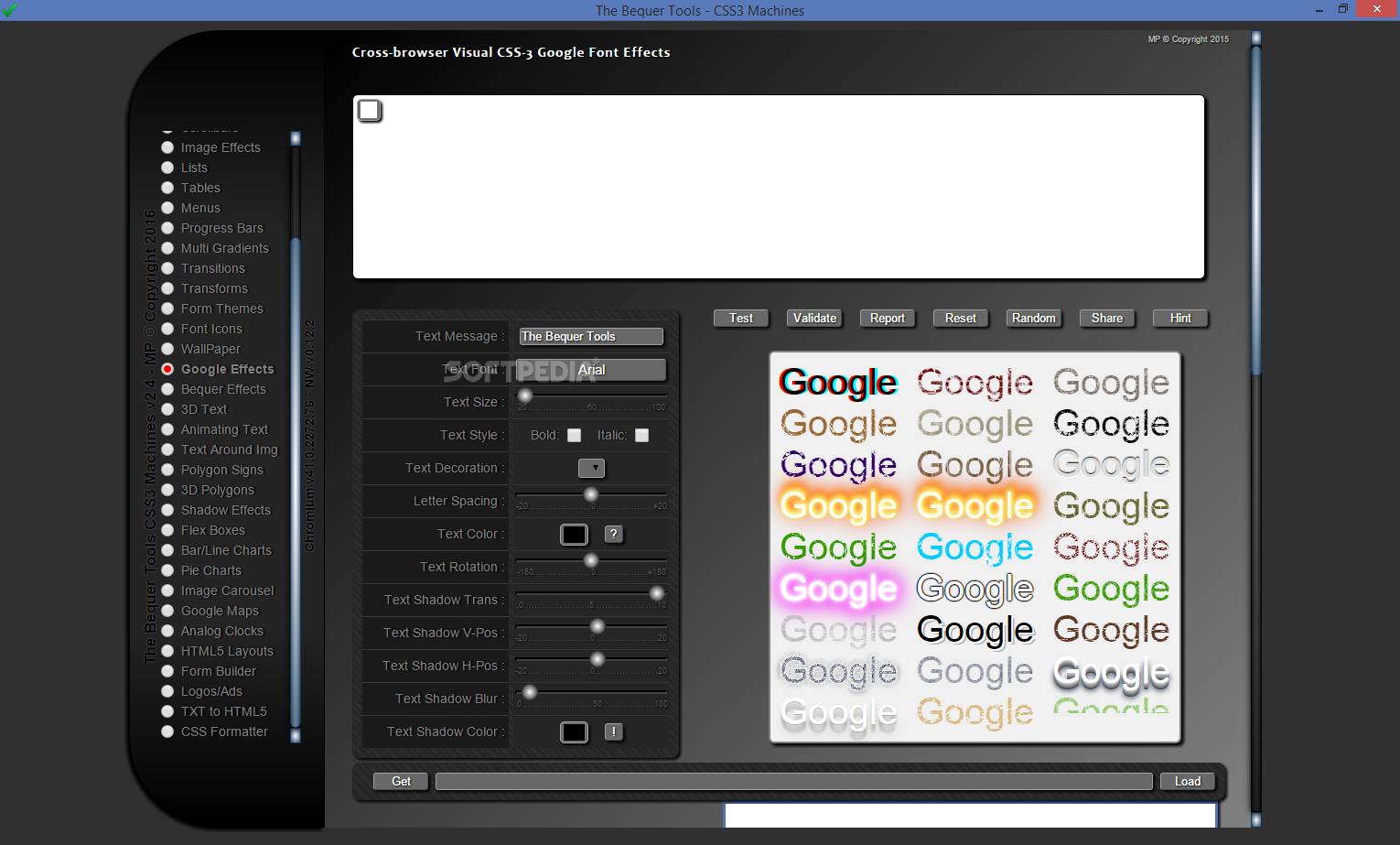Image resolution: width=1400 pixels, height=845 pixels.
Task: Open the Text Decoration dropdown
Action: click(x=592, y=468)
